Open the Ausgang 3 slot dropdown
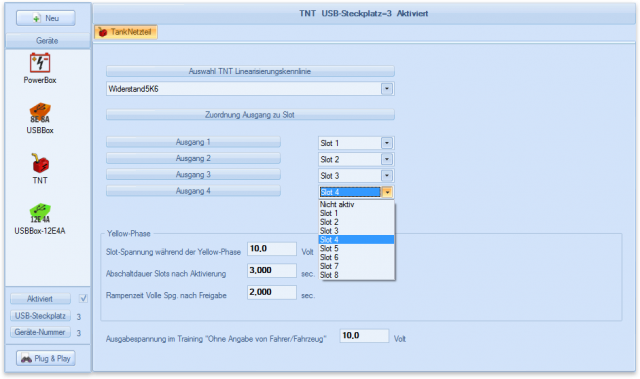640x379 pixels. 387,175
